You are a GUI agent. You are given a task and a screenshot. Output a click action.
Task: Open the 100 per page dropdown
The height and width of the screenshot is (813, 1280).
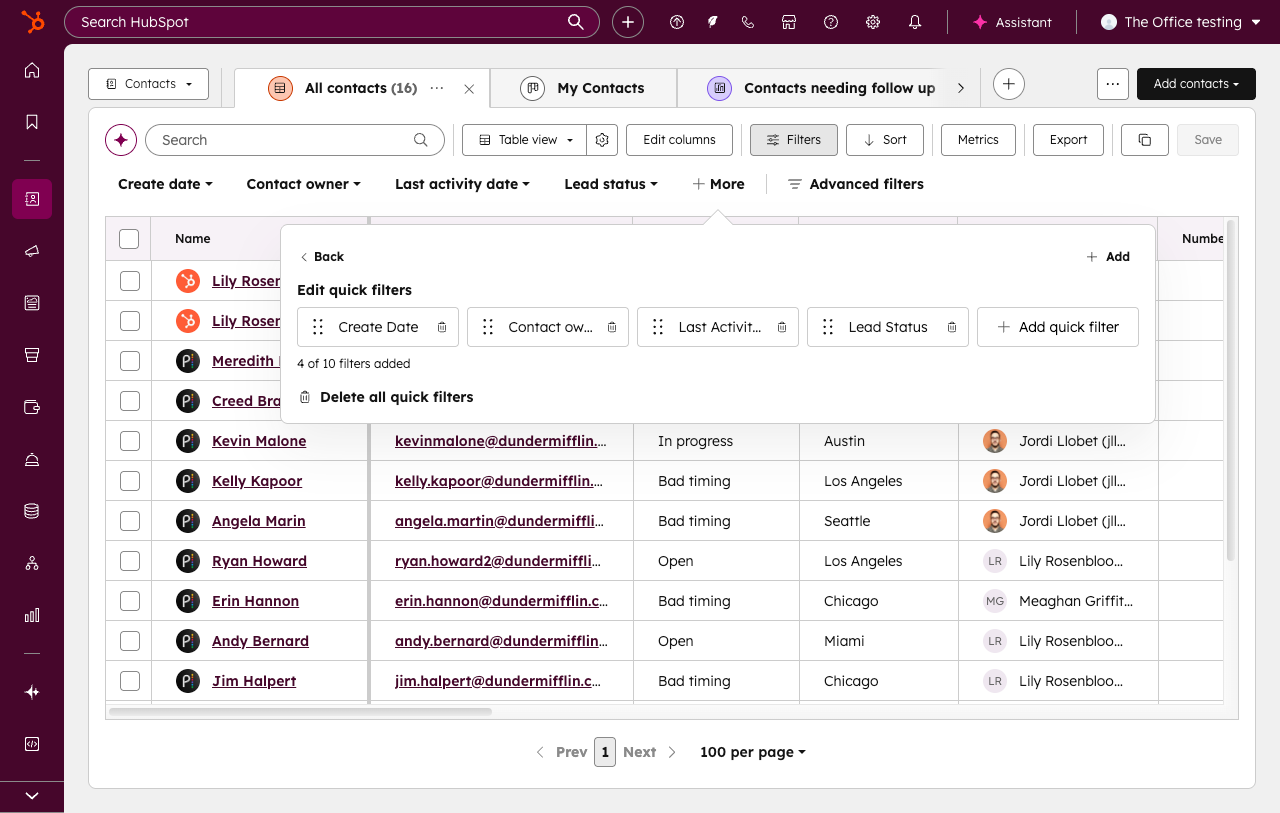[752, 751]
